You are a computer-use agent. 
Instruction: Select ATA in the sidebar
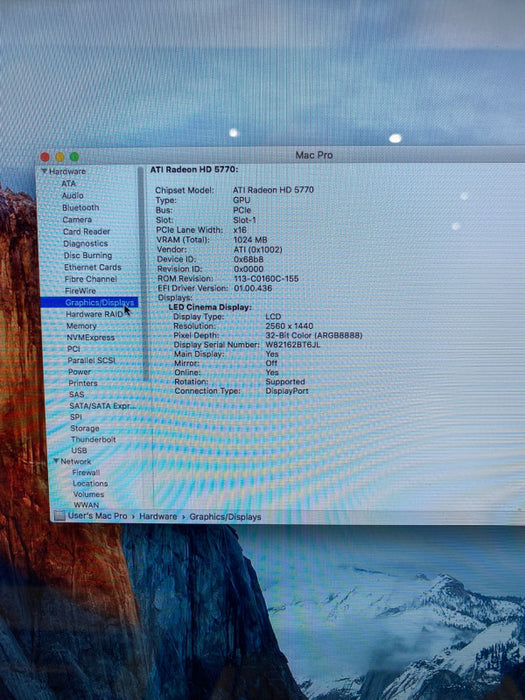point(69,183)
